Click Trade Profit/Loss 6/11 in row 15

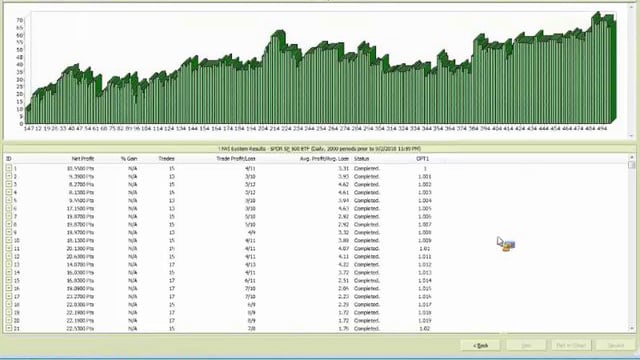(x=250, y=280)
